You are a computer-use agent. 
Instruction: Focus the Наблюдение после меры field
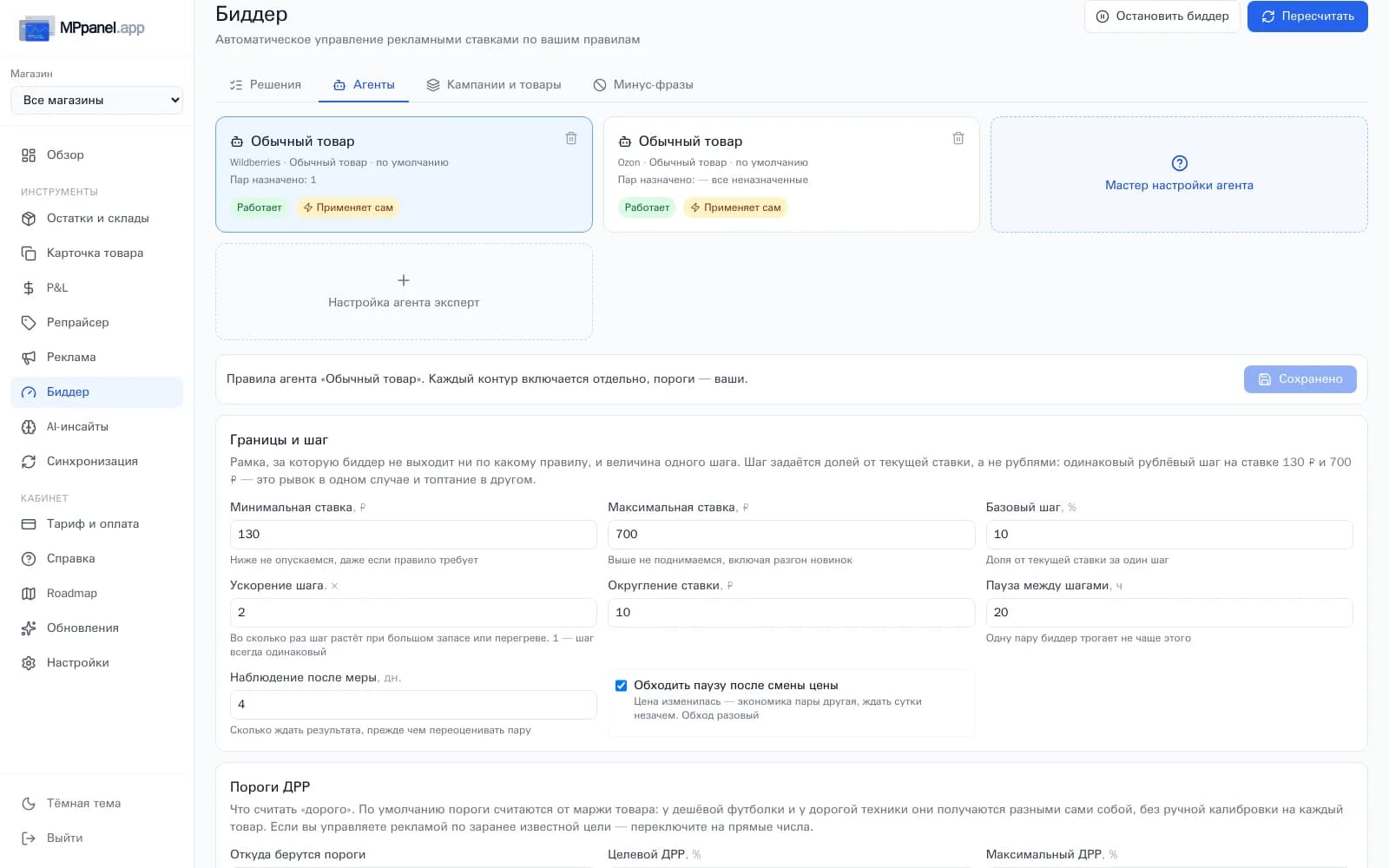pos(413,705)
